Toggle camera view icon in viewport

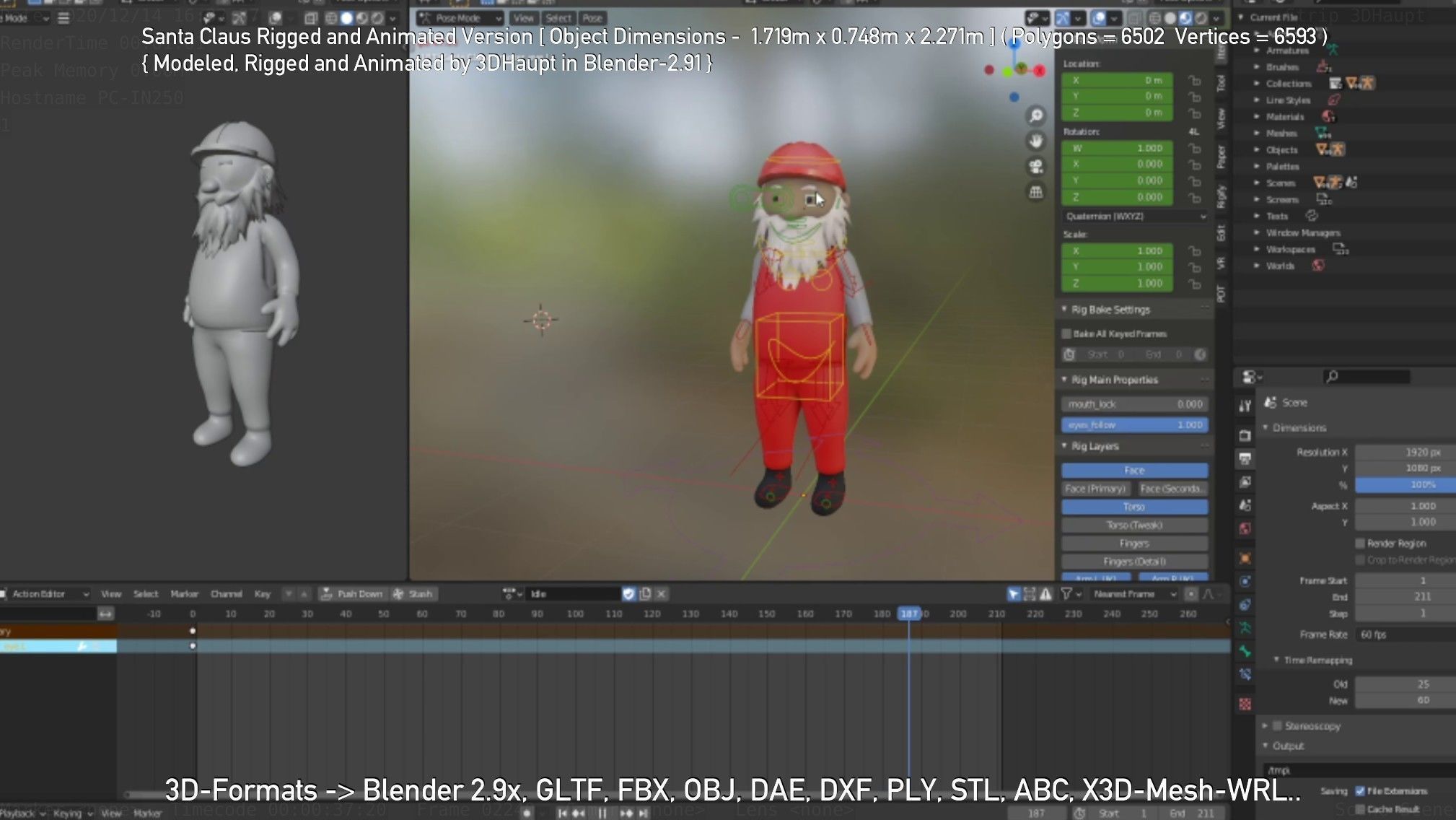coord(1036,167)
